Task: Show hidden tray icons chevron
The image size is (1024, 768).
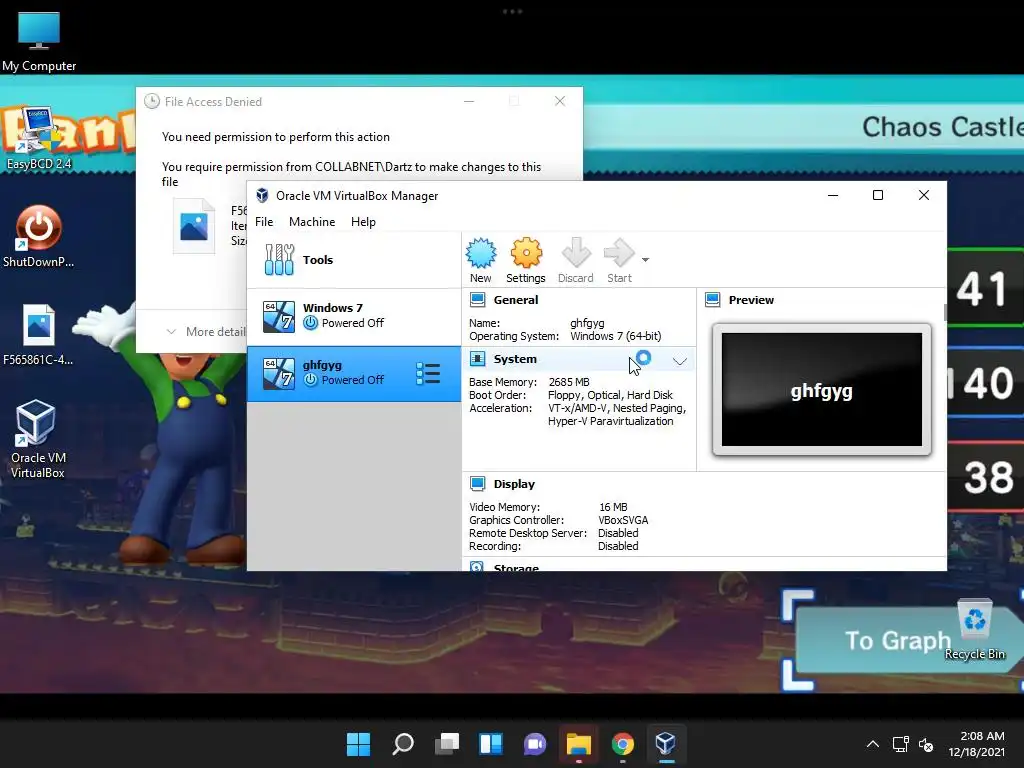Action: click(872, 744)
